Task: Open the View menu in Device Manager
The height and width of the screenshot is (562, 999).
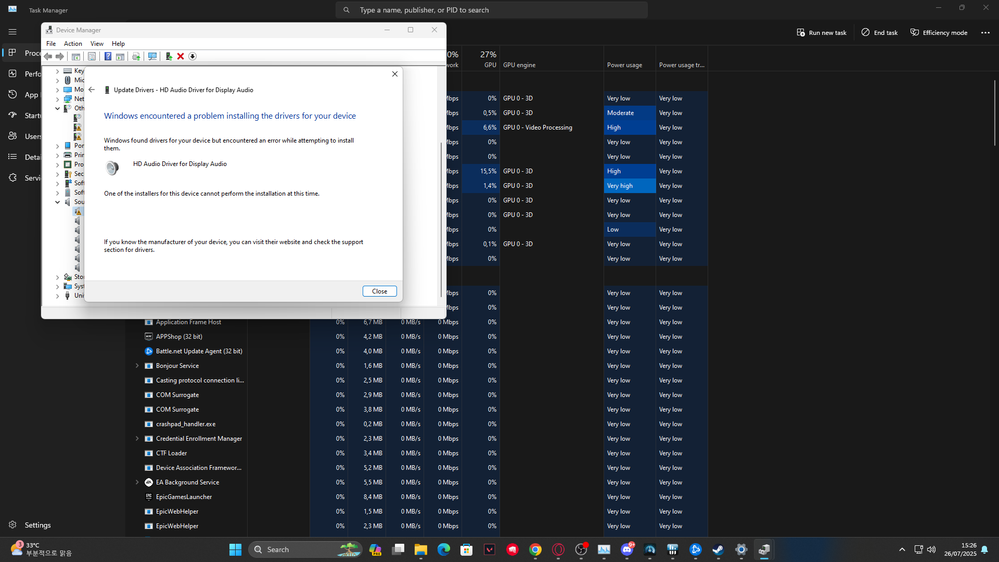Action: pos(97,44)
